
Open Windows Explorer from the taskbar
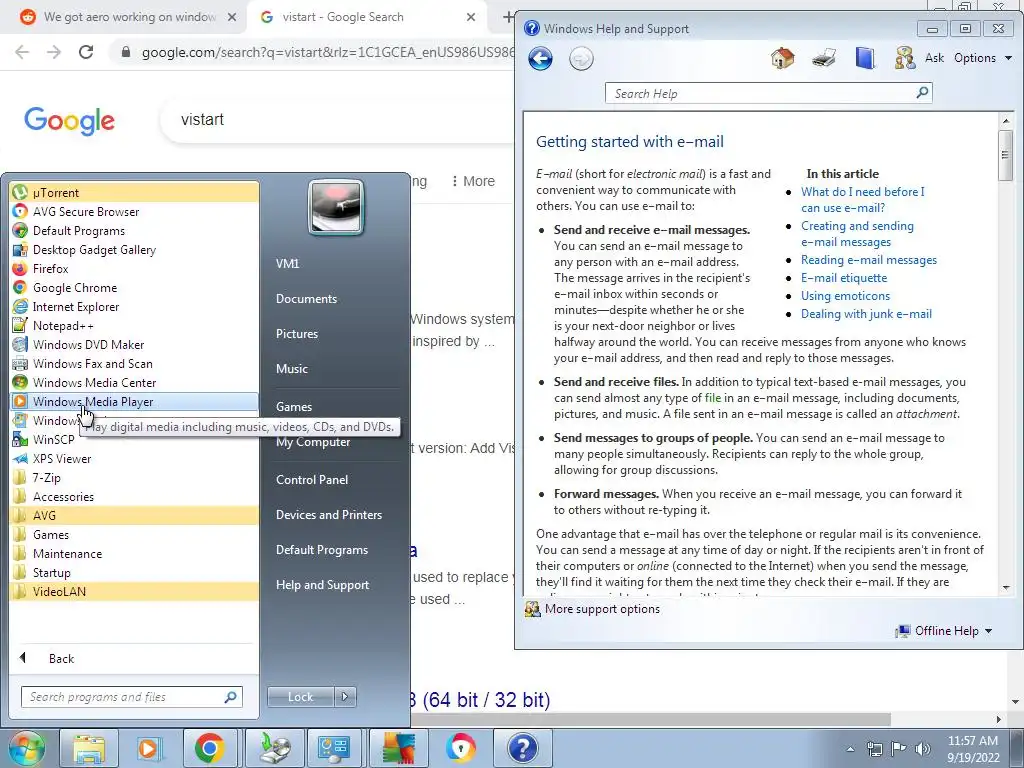click(89, 748)
